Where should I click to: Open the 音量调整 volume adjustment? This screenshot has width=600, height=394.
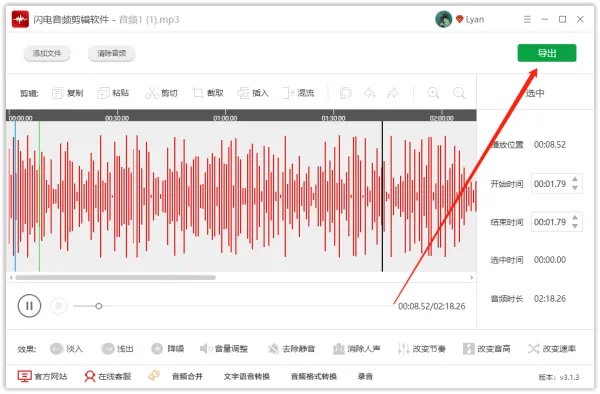(x=224, y=348)
